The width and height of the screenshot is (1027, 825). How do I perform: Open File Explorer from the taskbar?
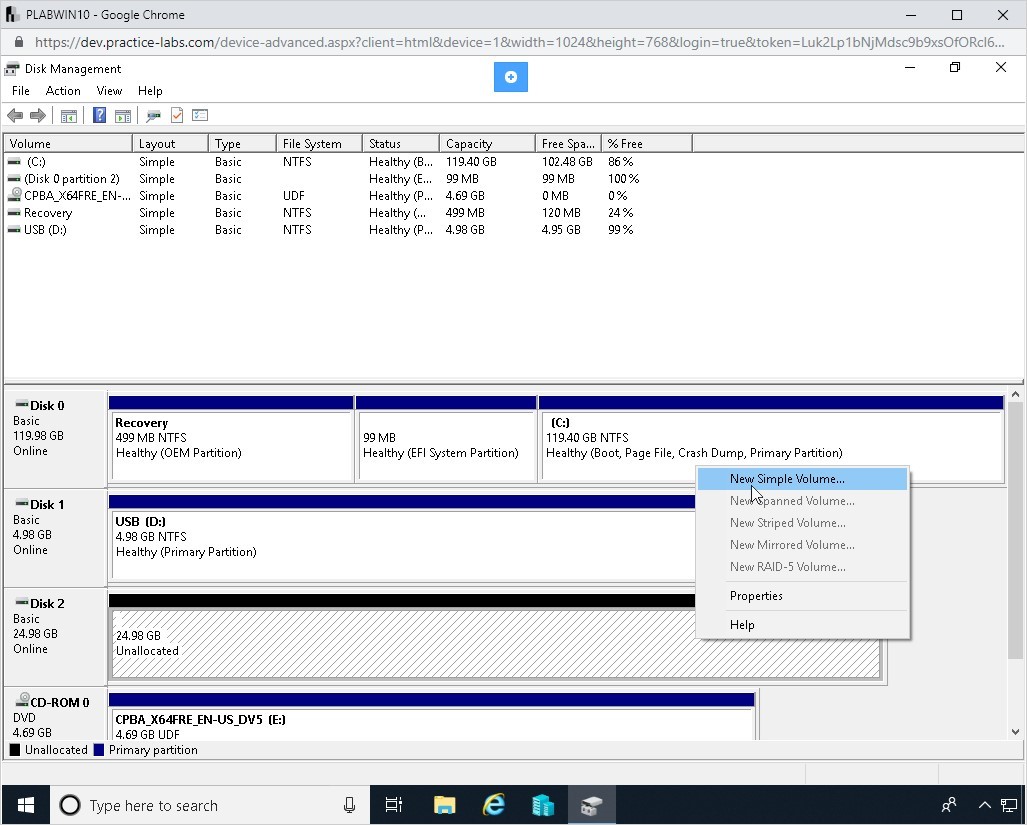tap(444, 805)
